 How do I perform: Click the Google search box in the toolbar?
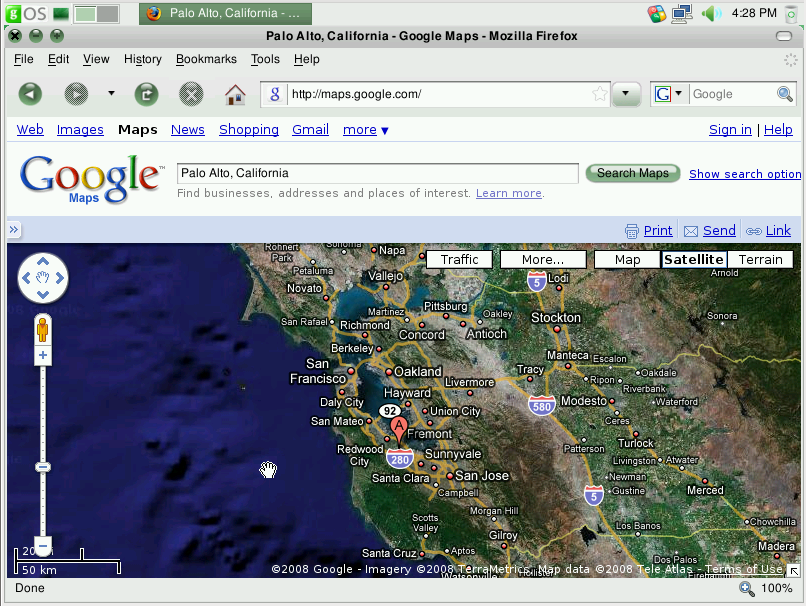(732, 94)
